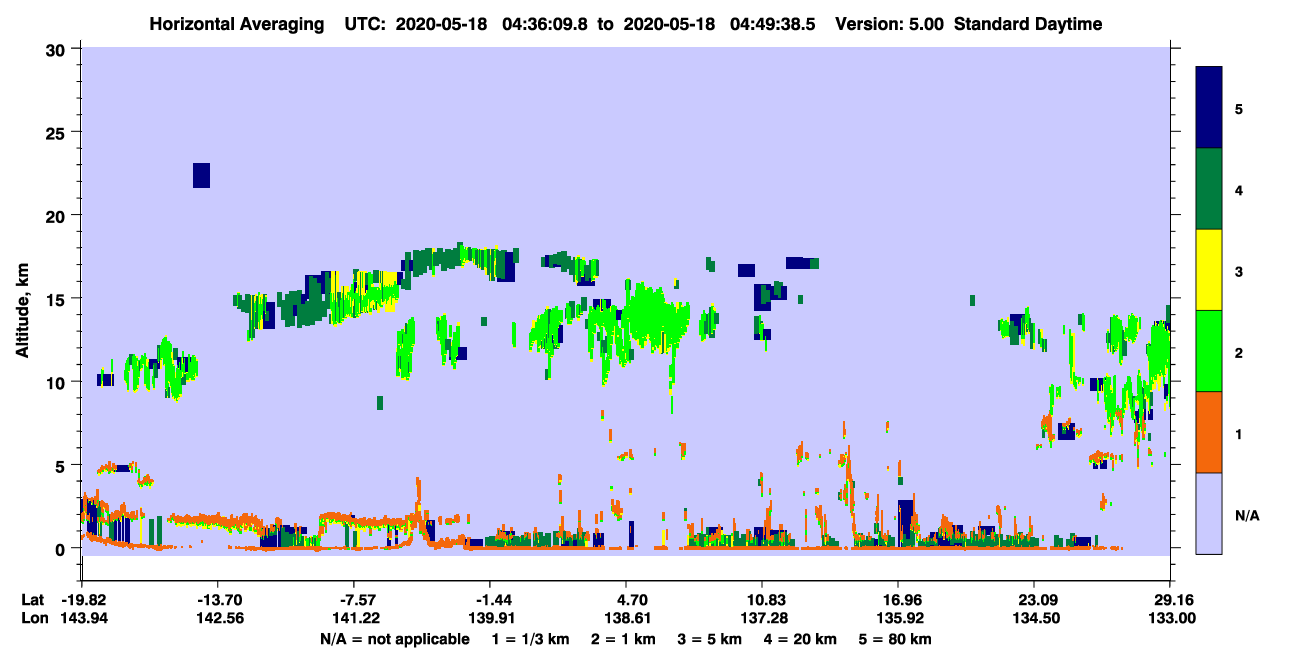Viewport: 1300px width, 667px height.
Task: Click the 20 altitude tick label
Action: click(x=58, y=215)
